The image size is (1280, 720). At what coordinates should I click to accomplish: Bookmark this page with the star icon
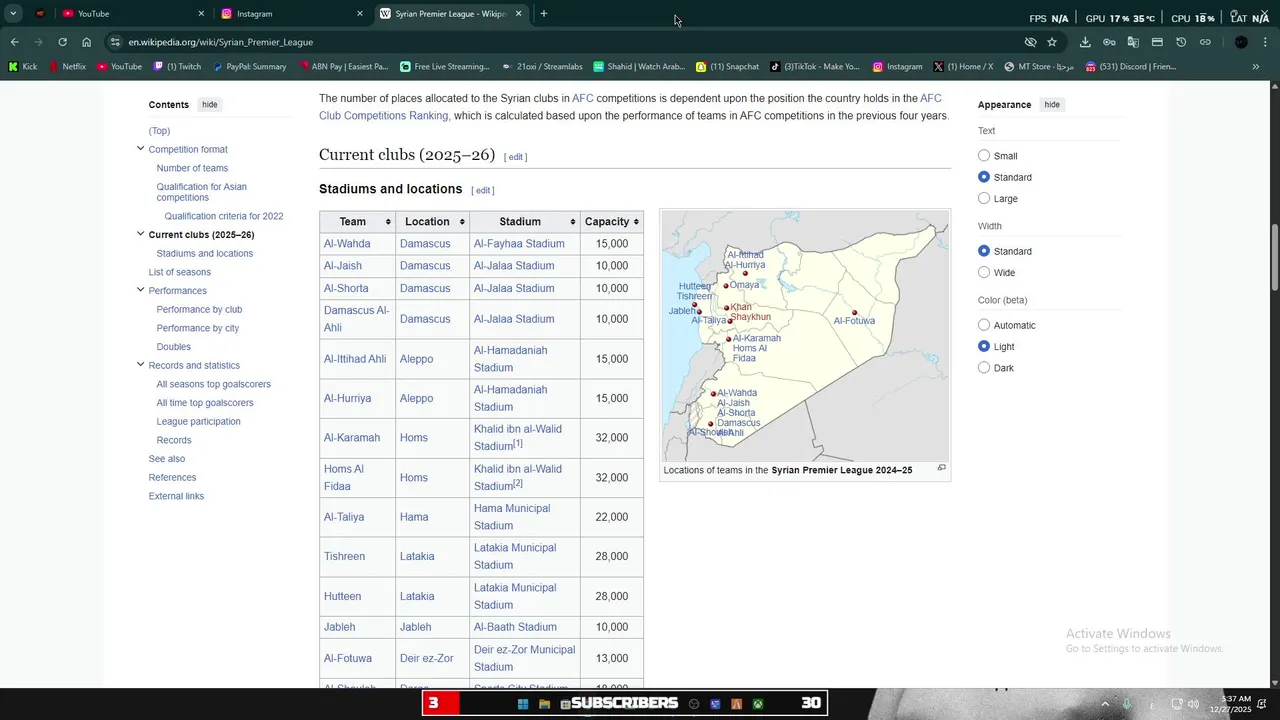pos(1052,42)
